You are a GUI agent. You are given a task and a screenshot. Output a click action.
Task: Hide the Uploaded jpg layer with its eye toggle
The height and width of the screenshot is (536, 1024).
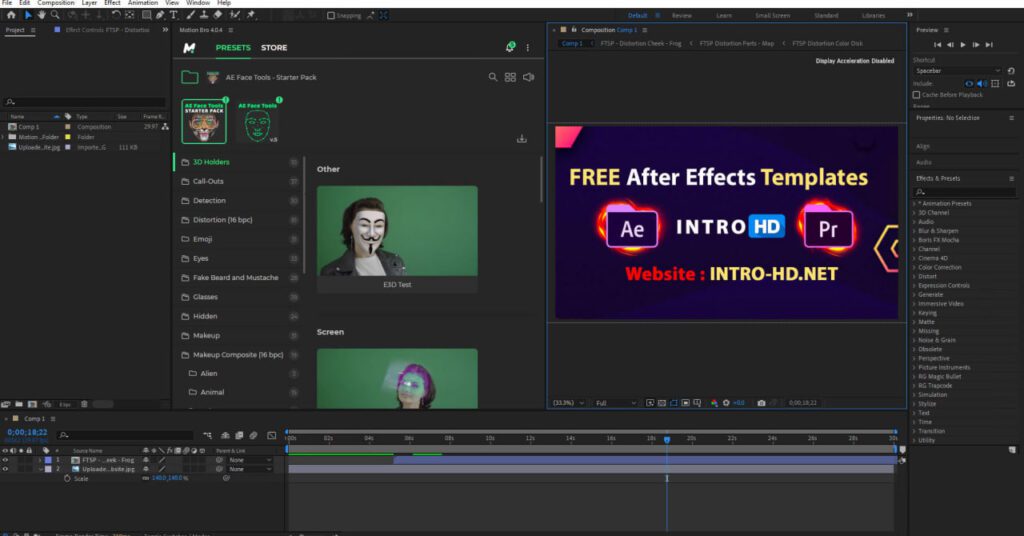(5, 469)
